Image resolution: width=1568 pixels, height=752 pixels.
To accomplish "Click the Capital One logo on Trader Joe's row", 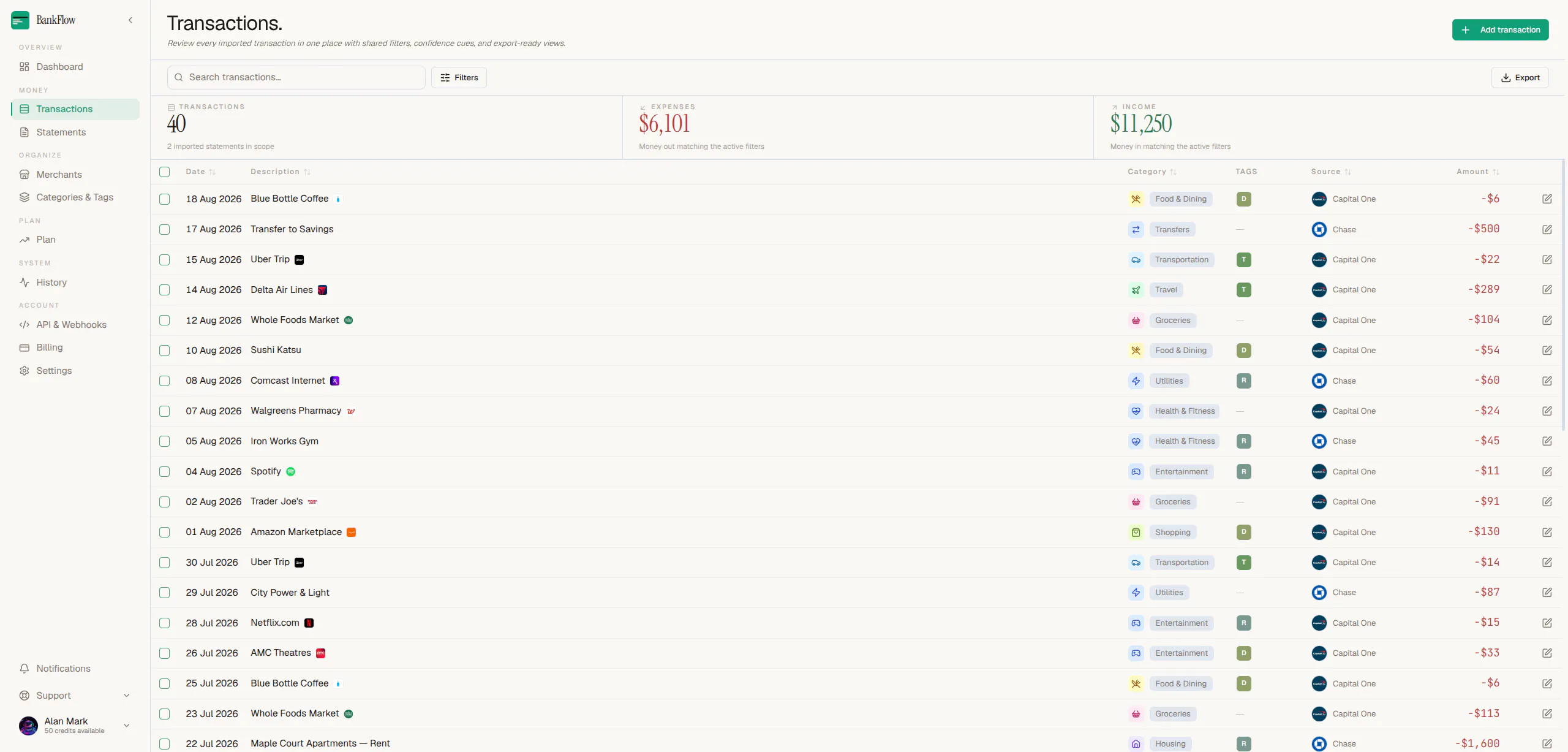I will click(x=1319, y=502).
